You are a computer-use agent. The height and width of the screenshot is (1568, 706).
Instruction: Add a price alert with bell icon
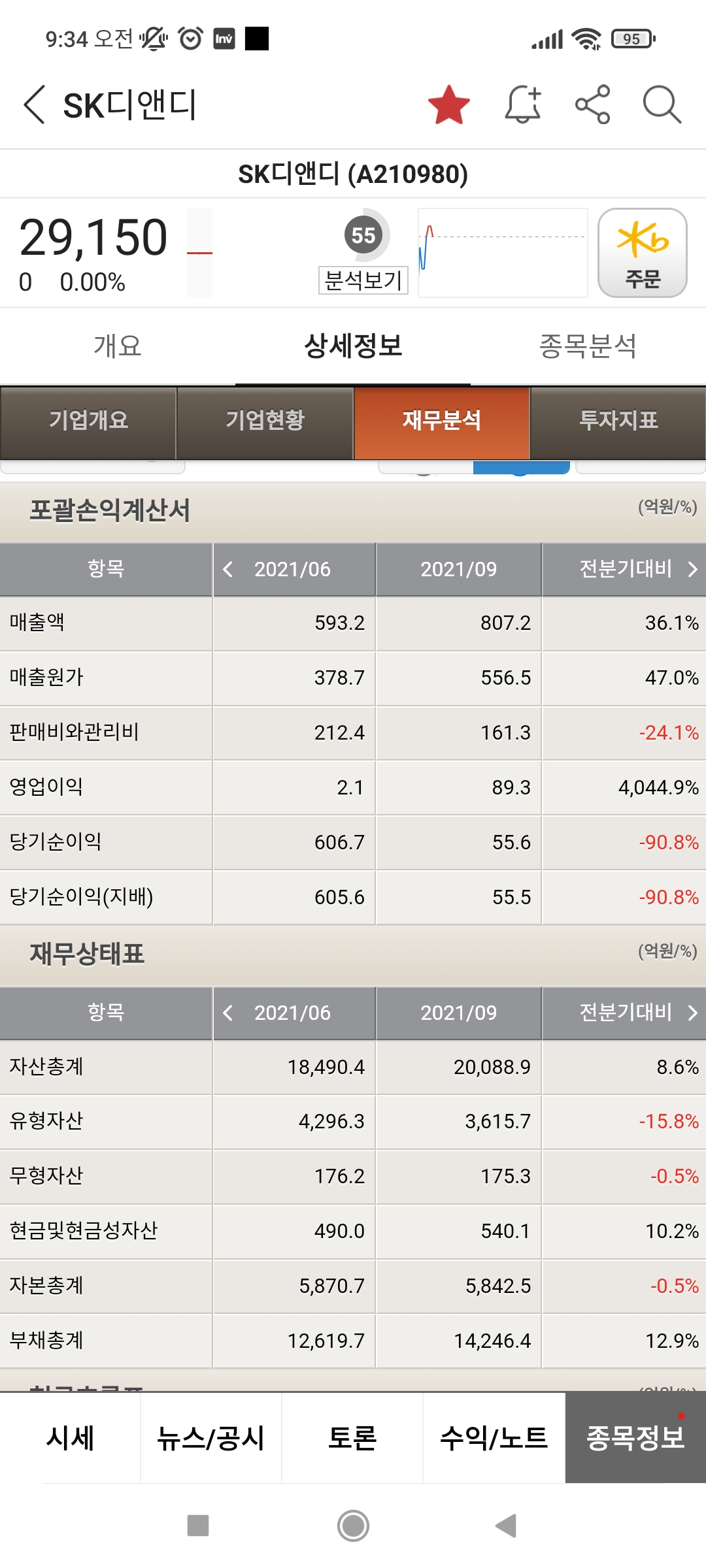523,105
